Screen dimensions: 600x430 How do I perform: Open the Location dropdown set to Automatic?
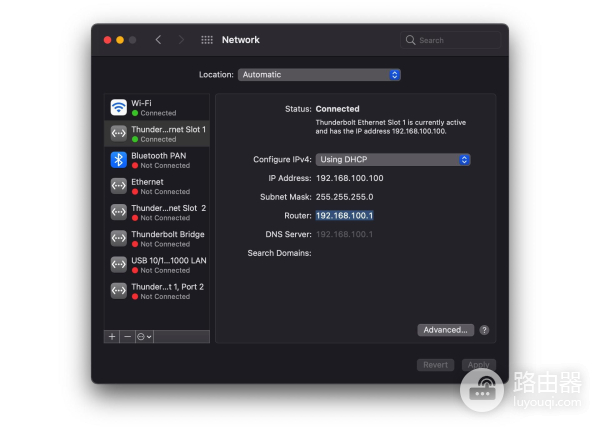319,75
